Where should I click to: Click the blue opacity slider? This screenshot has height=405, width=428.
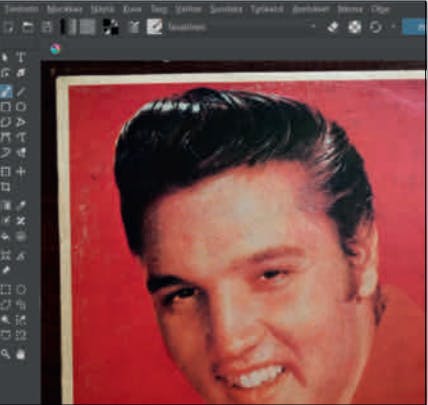point(415,27)
